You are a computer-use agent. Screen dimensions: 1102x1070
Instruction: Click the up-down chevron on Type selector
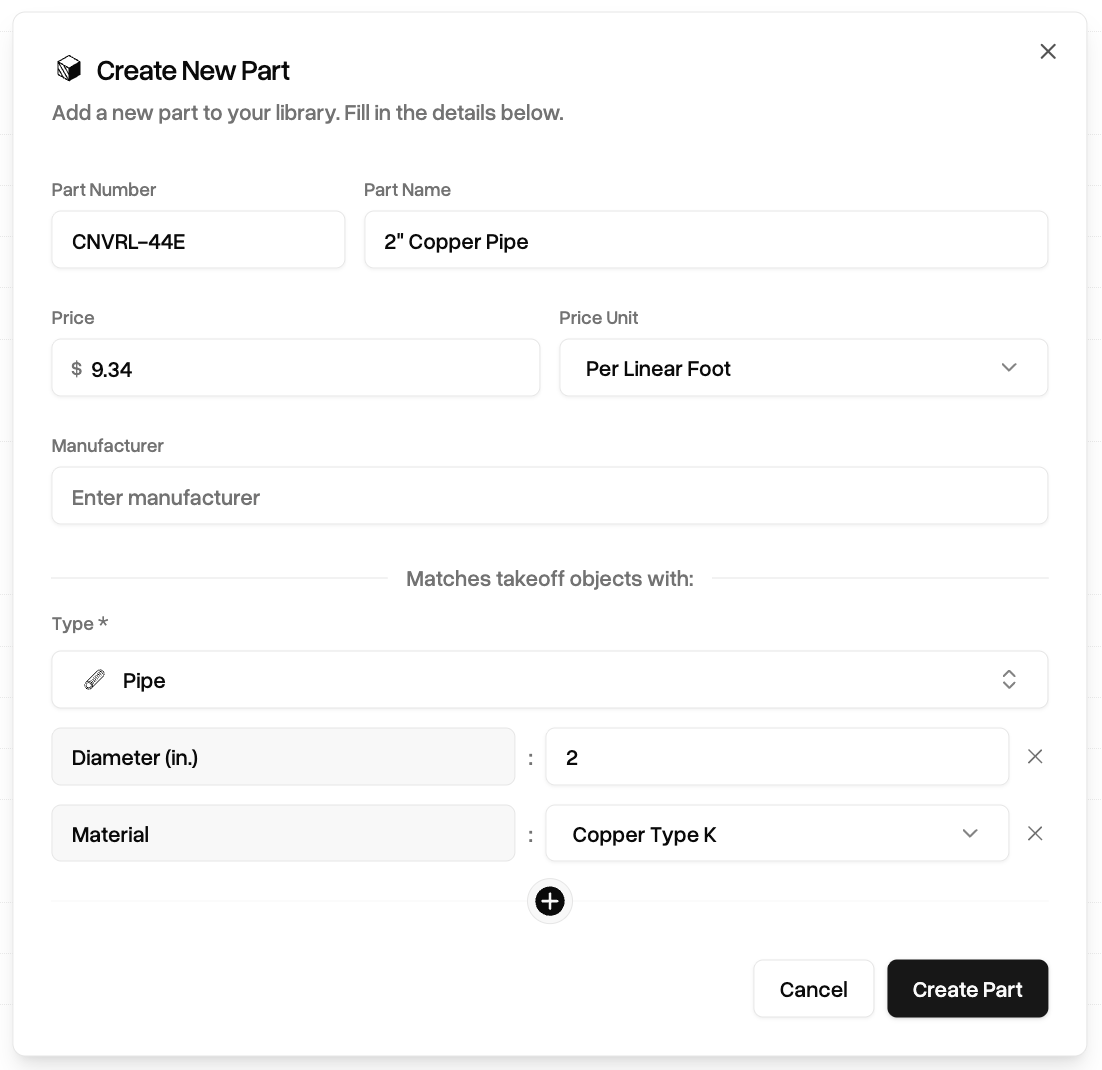(1009, 679)
